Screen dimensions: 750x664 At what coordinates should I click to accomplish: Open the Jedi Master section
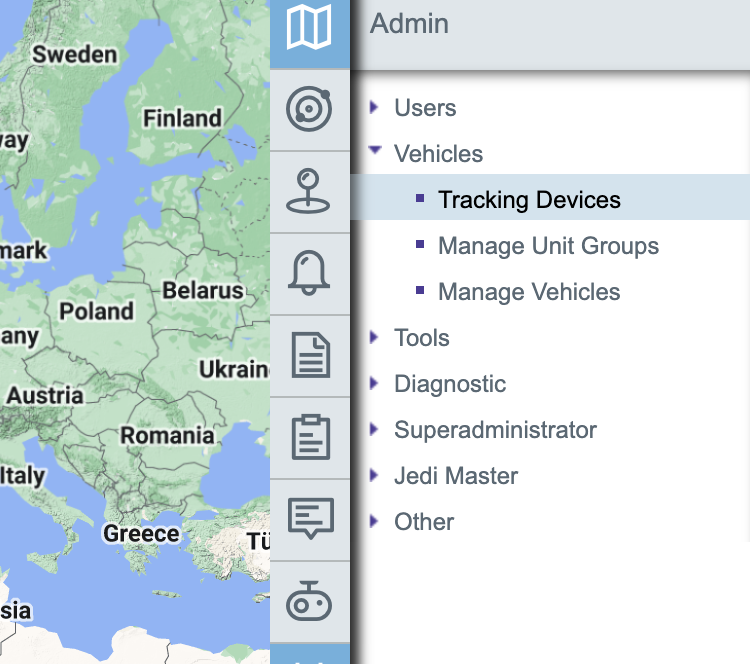(456, 476)
